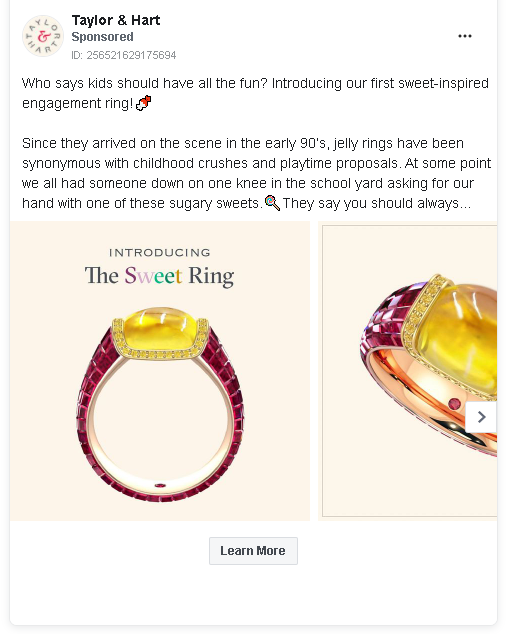Select the ad ID number text
506x634 pixels.
pos(124,55)
